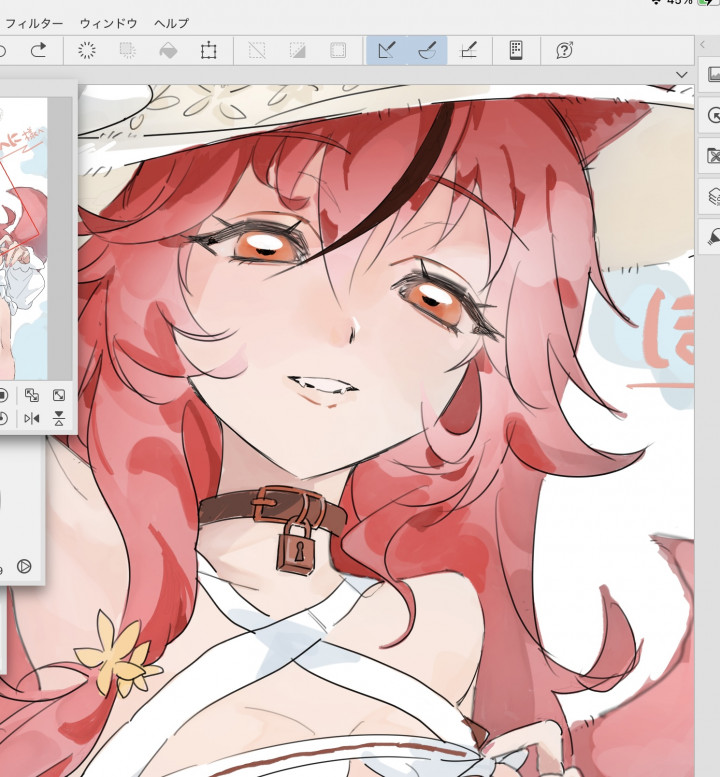This screenshot has width=720, height=777.
Task: Click the circled play button in the left panel
Action: tap(24, 566)
